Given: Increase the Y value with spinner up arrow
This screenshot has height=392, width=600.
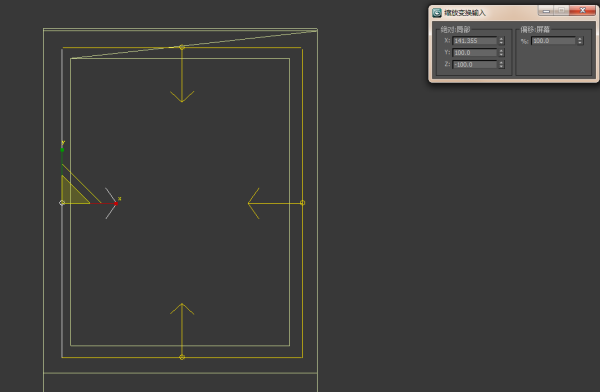Looking at the screenshot, I should tap(501, 51).
